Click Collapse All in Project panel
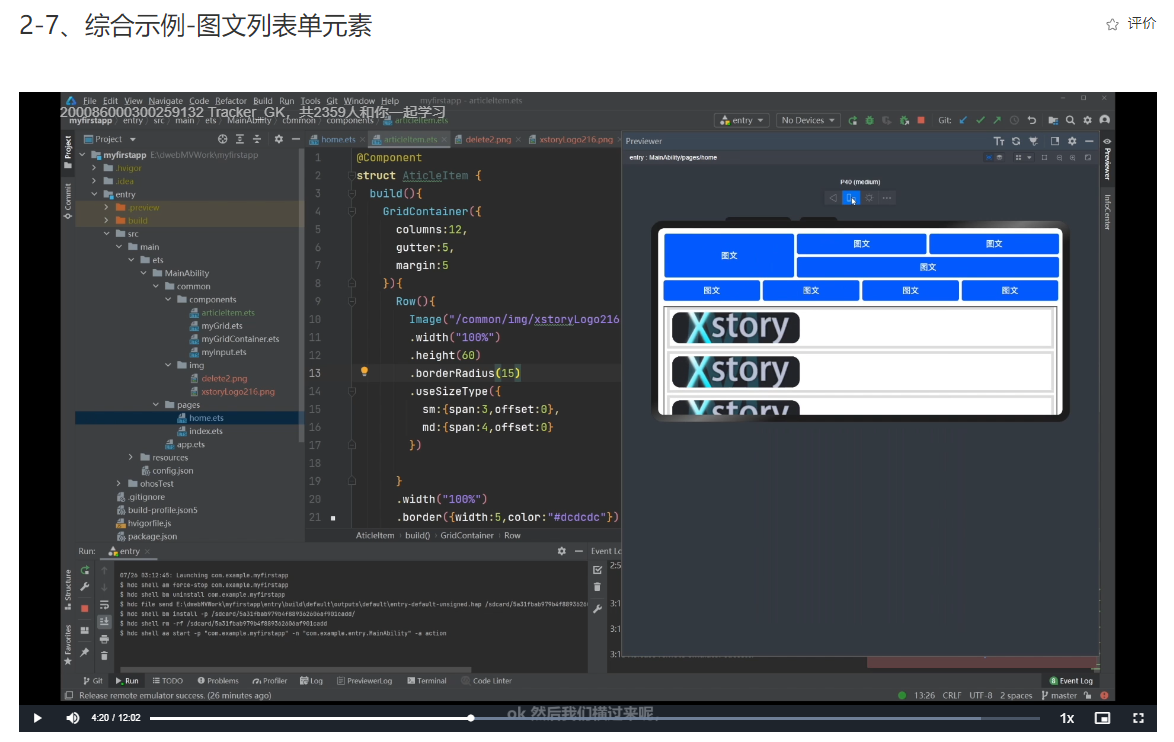This screenshot has height=742, width=1174. pos(257,139)
